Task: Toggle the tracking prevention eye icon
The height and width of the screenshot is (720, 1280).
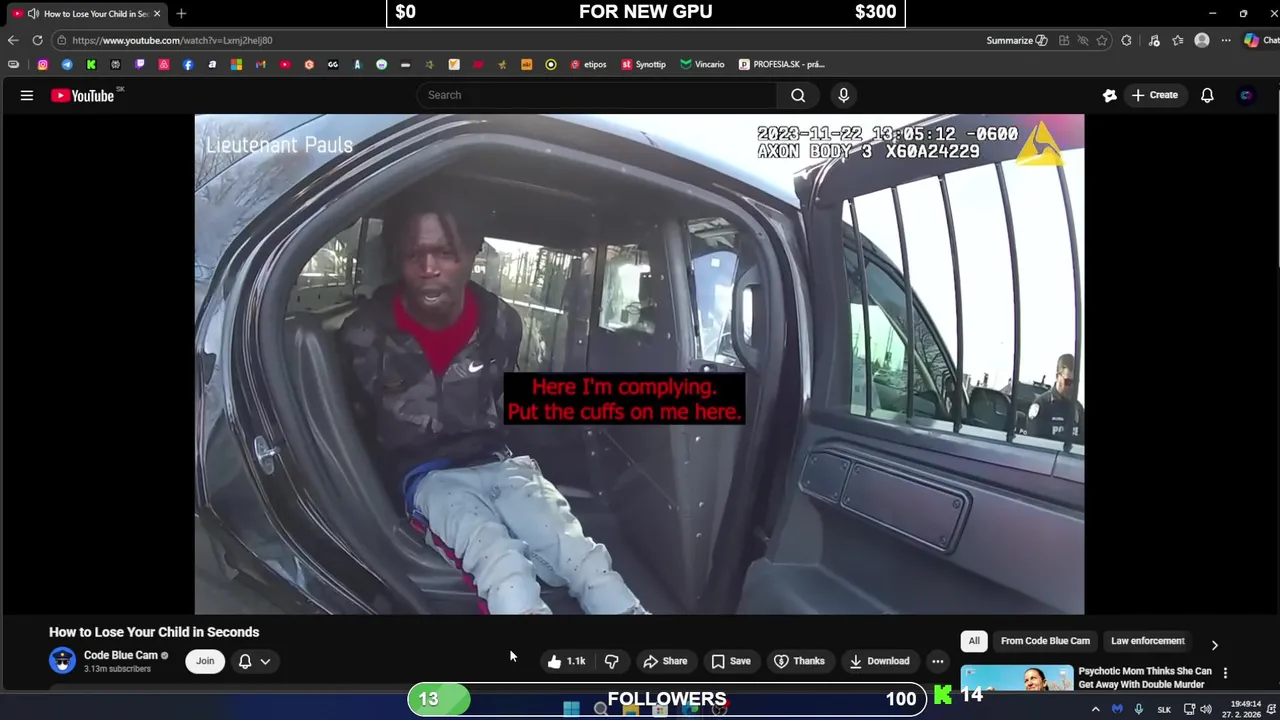Action: [1083, 40]
